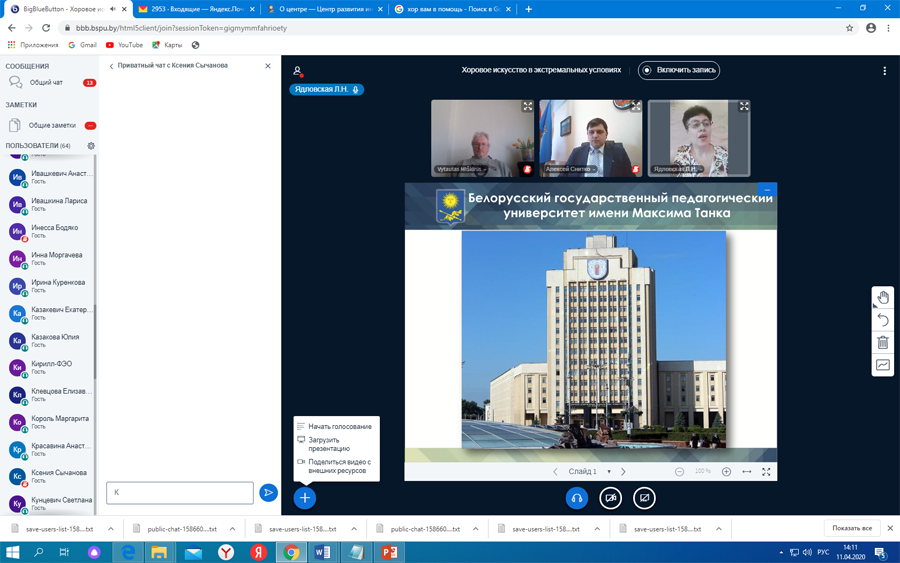This screenshot has height=563, width=900.
Task: Zoom in on the slide
Action: (x=726, y=471)
